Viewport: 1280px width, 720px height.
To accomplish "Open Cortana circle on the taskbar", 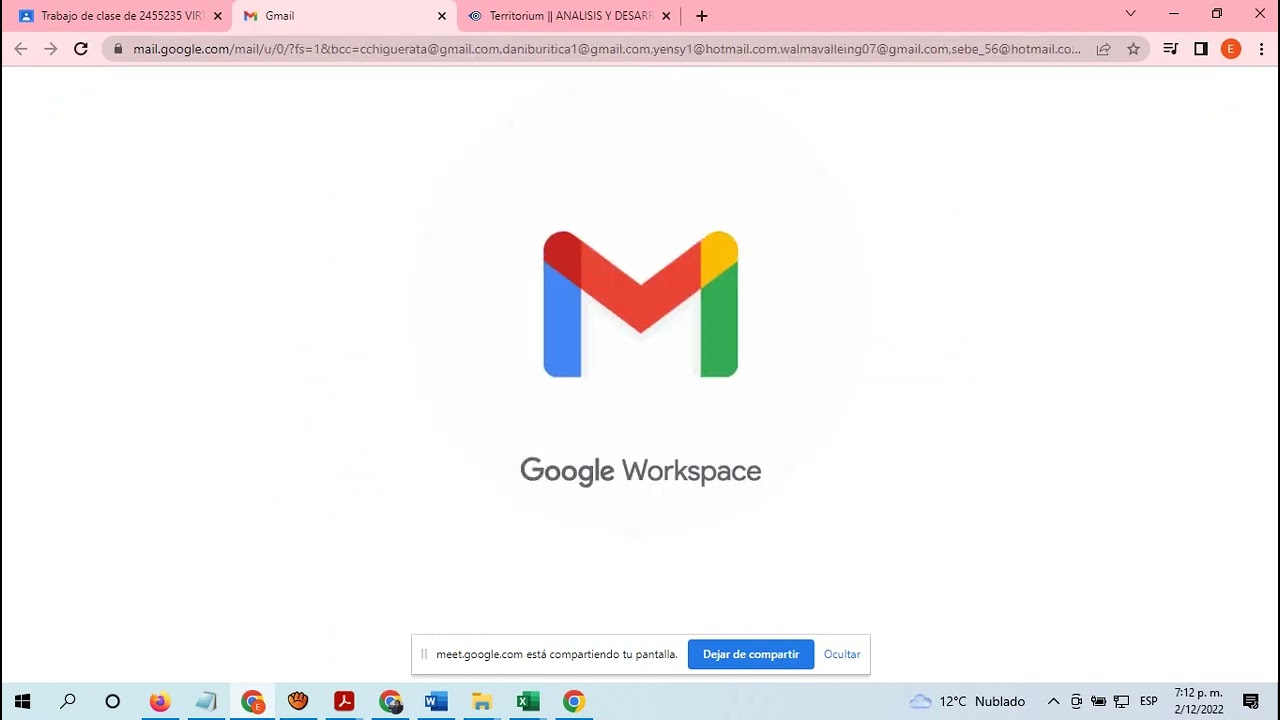I will tap(113, 701).
